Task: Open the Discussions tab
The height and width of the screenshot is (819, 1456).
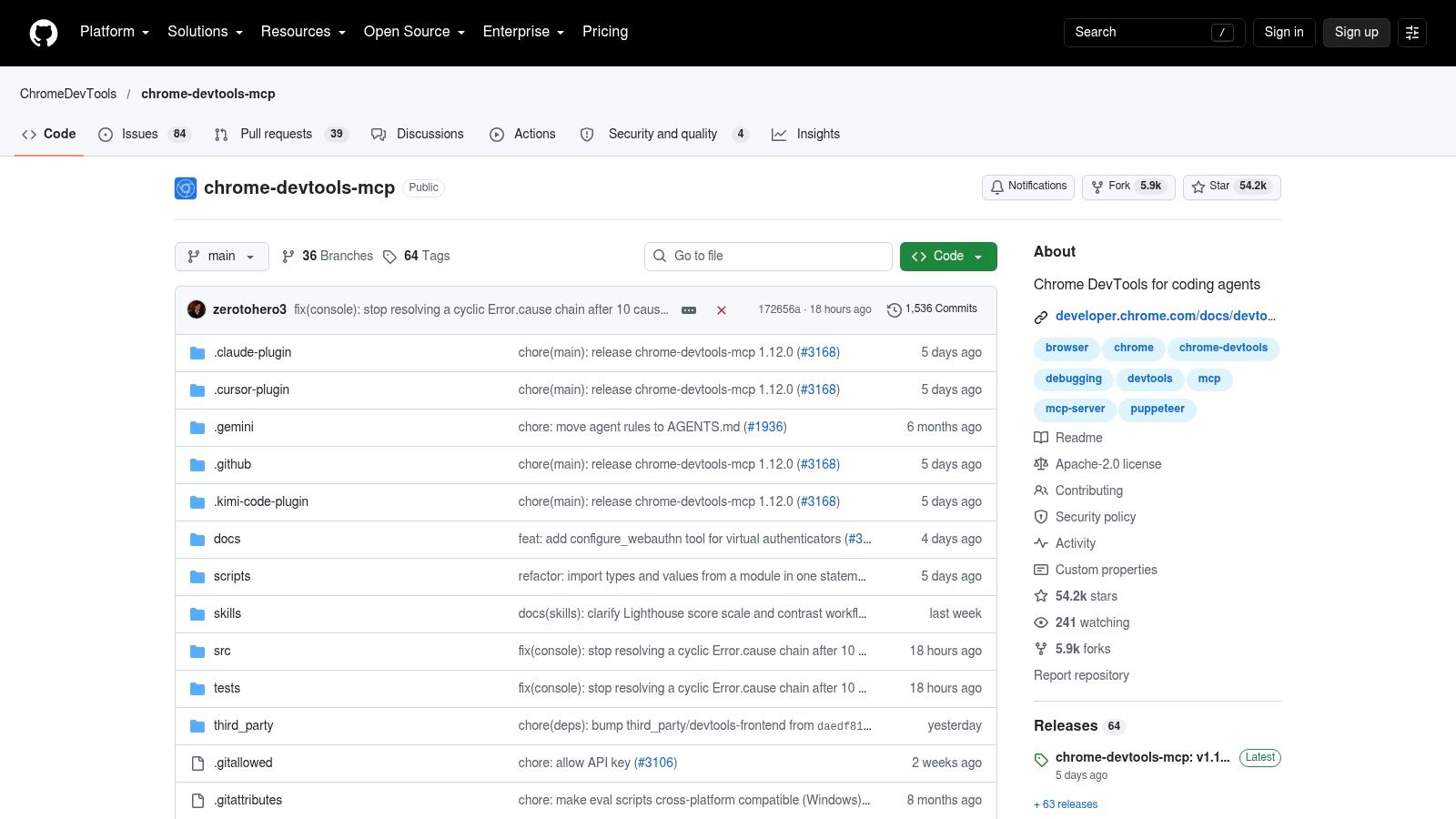Action: pos(418,134)
